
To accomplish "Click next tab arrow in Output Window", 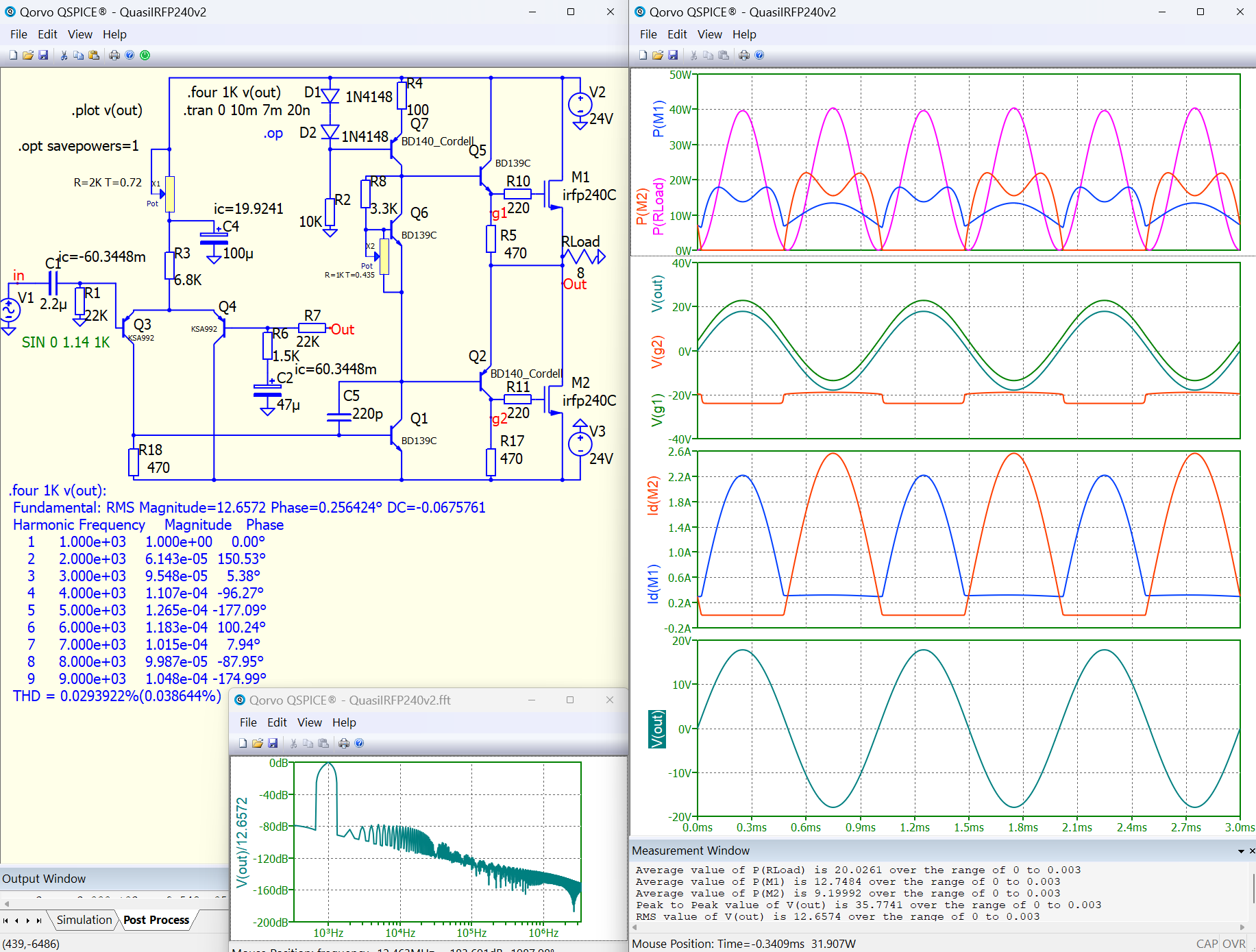I will [28, 920].
